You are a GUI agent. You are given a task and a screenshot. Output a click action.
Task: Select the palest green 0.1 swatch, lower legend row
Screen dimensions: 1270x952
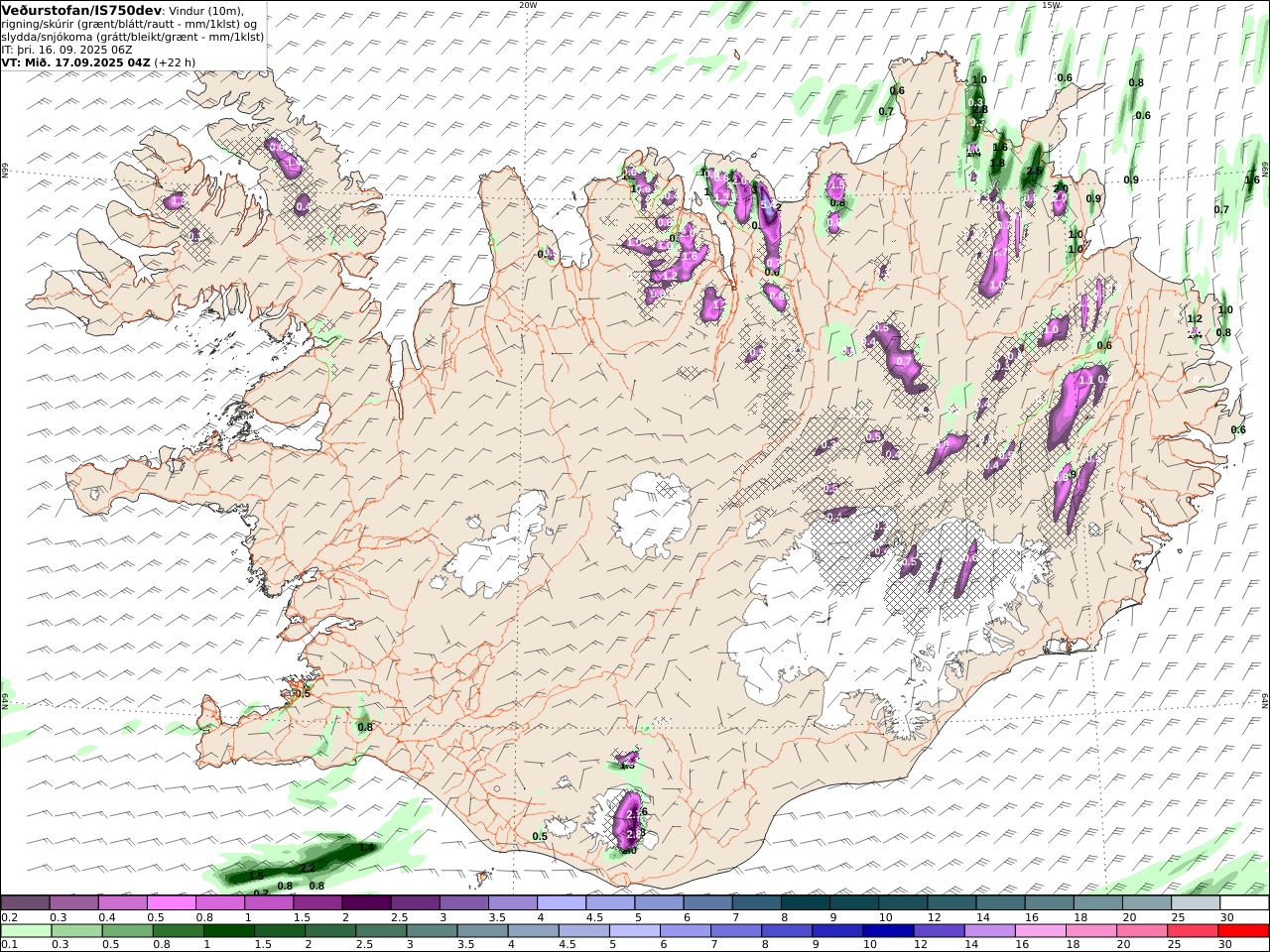(26, 931)
